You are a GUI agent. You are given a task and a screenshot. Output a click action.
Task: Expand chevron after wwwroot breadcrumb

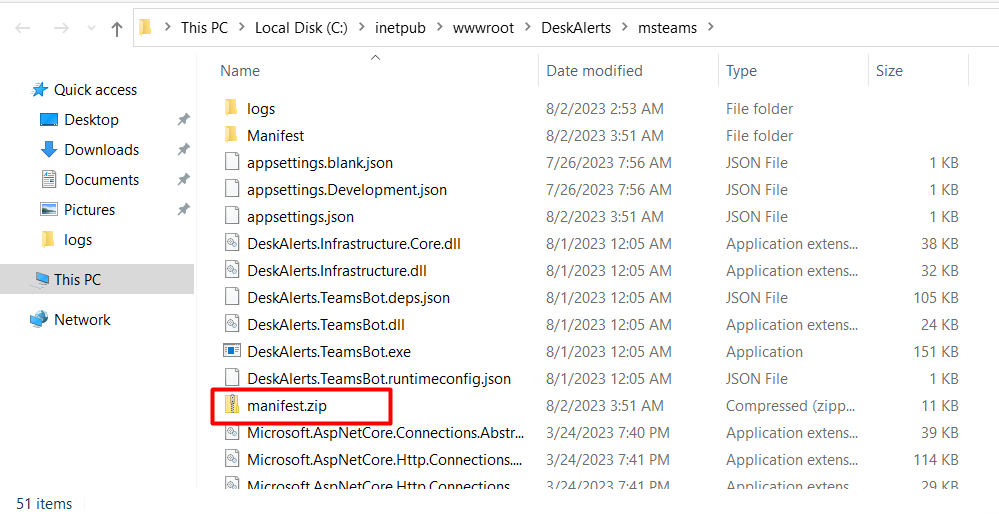click(528, 27)
